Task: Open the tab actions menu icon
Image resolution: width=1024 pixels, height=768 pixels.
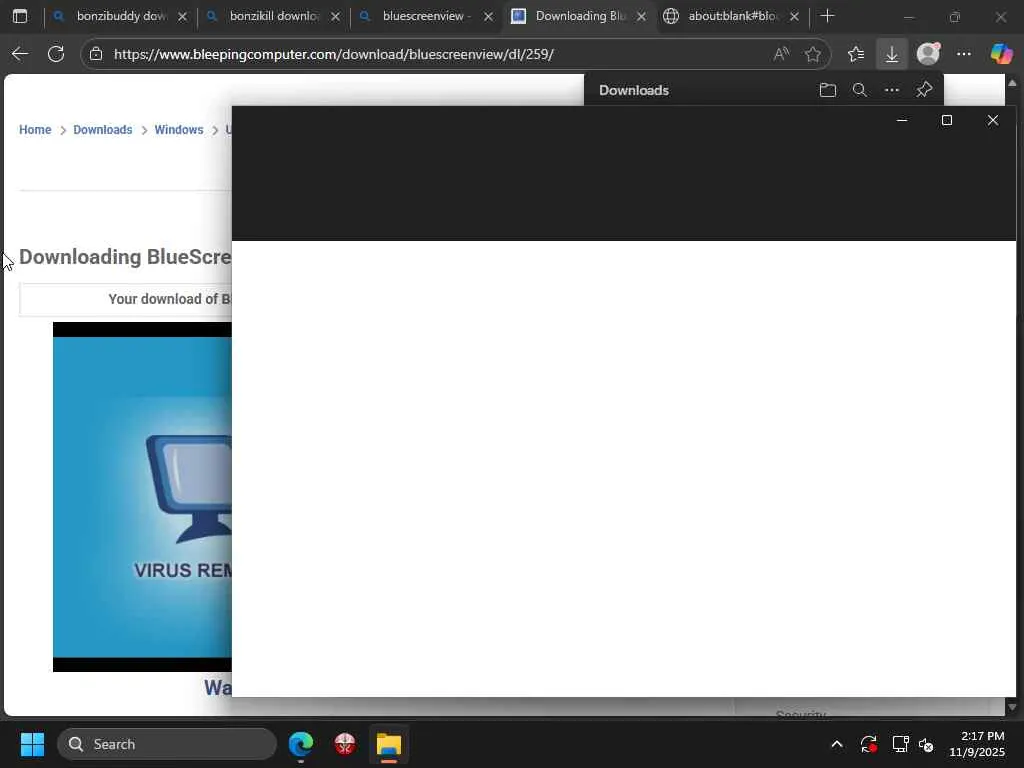Action: click(x=20, y=16)
